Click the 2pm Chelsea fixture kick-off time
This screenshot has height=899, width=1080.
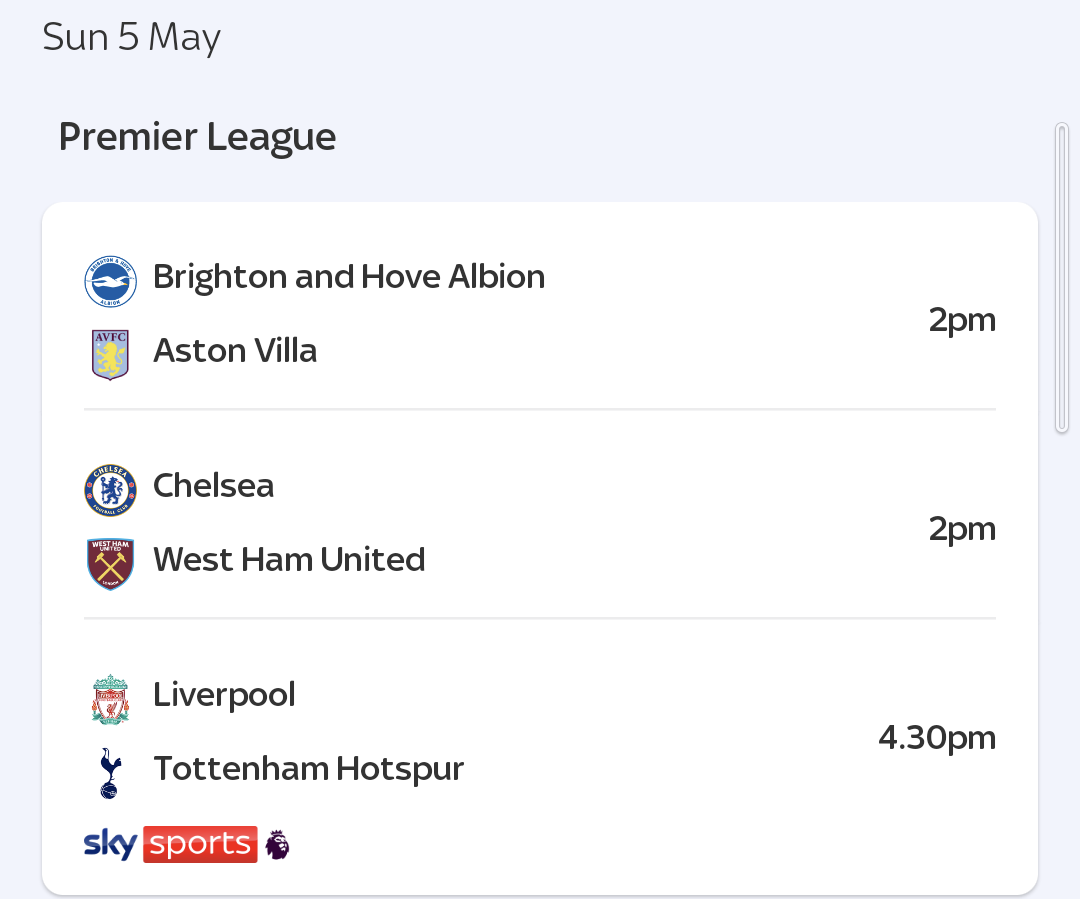[962, 530]
